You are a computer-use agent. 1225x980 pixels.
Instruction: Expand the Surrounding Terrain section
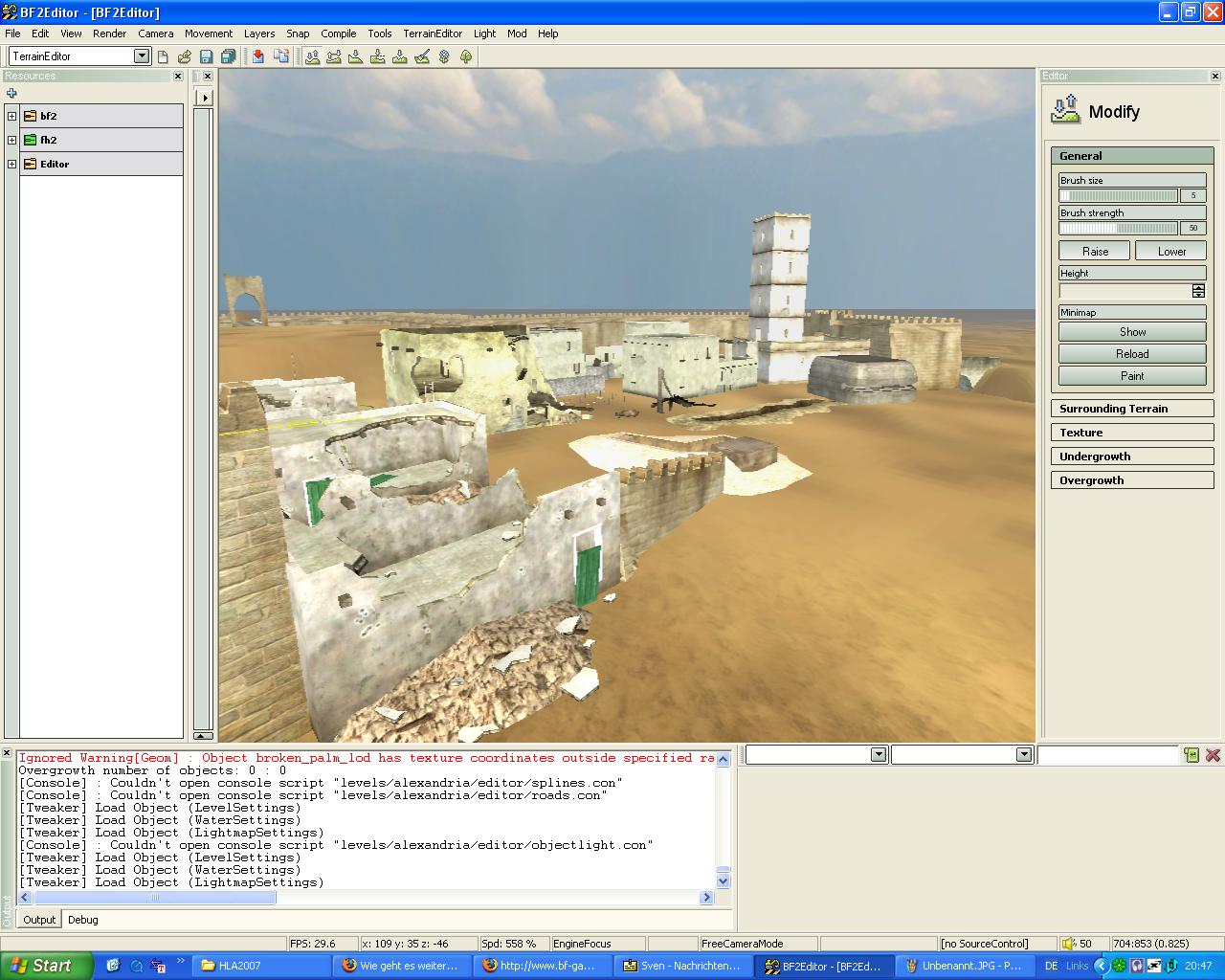pos(1132,409)
